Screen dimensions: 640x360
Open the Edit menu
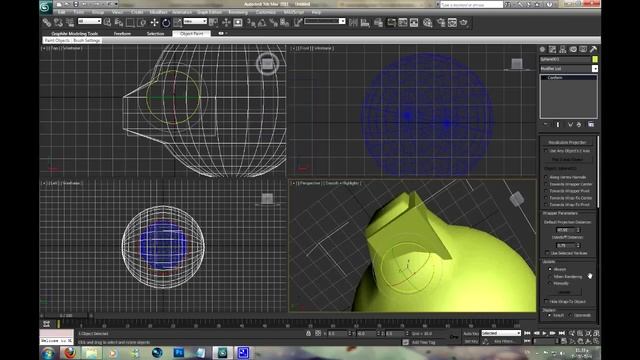(62, 12)
